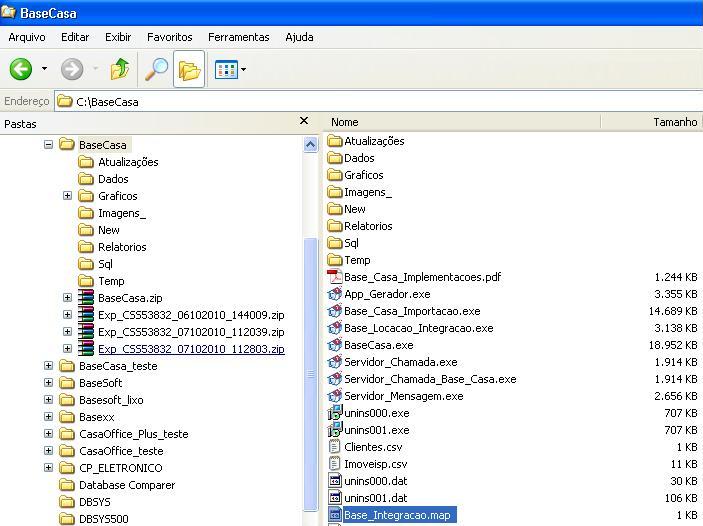703x526 pixels.
Task: Select the BaseCasa.exe application icon
Action: tap(335, 345)
